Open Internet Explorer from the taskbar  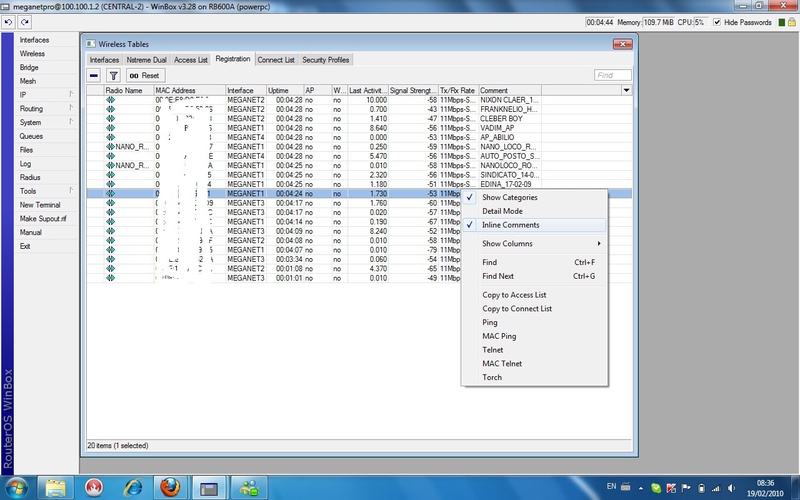tap(132, 487)
